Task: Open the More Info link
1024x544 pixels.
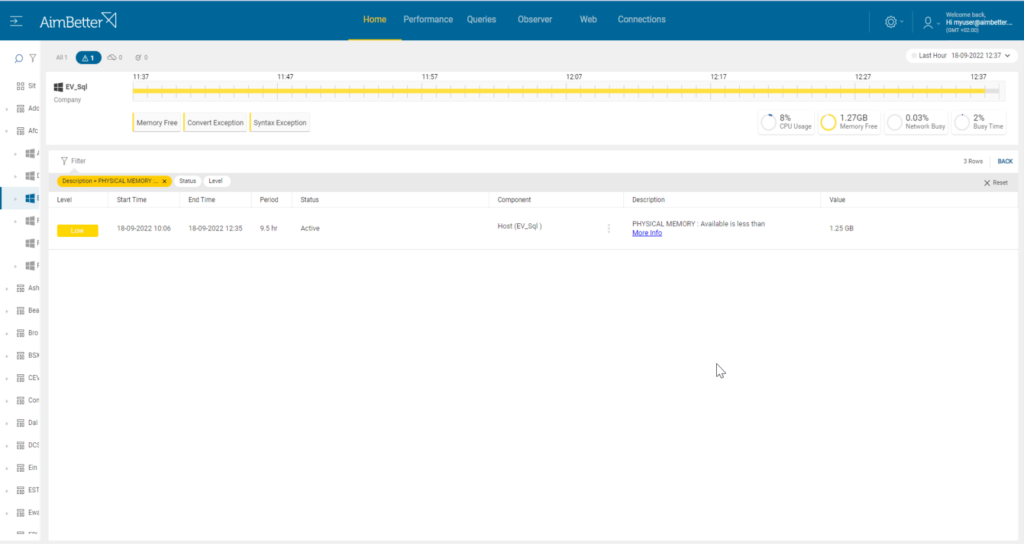Action: click(647, 233)
